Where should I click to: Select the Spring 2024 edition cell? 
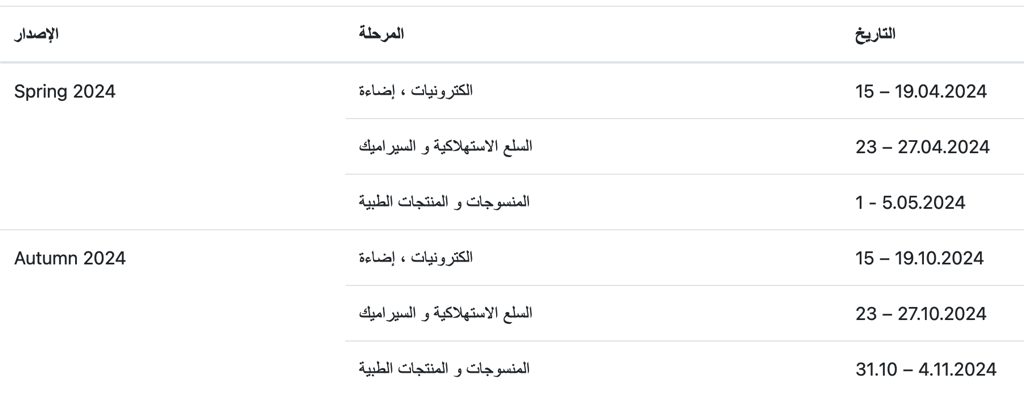[x=65, y=91]
